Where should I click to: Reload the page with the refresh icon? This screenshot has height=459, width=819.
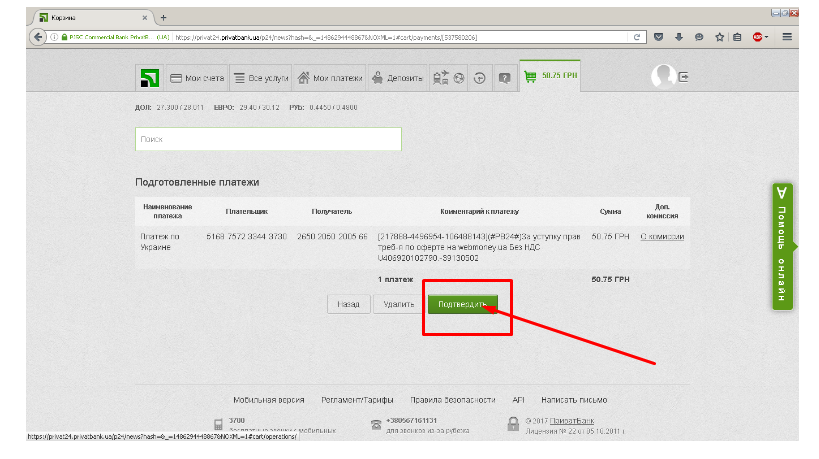pyautogui.click(x=636, y=37)
